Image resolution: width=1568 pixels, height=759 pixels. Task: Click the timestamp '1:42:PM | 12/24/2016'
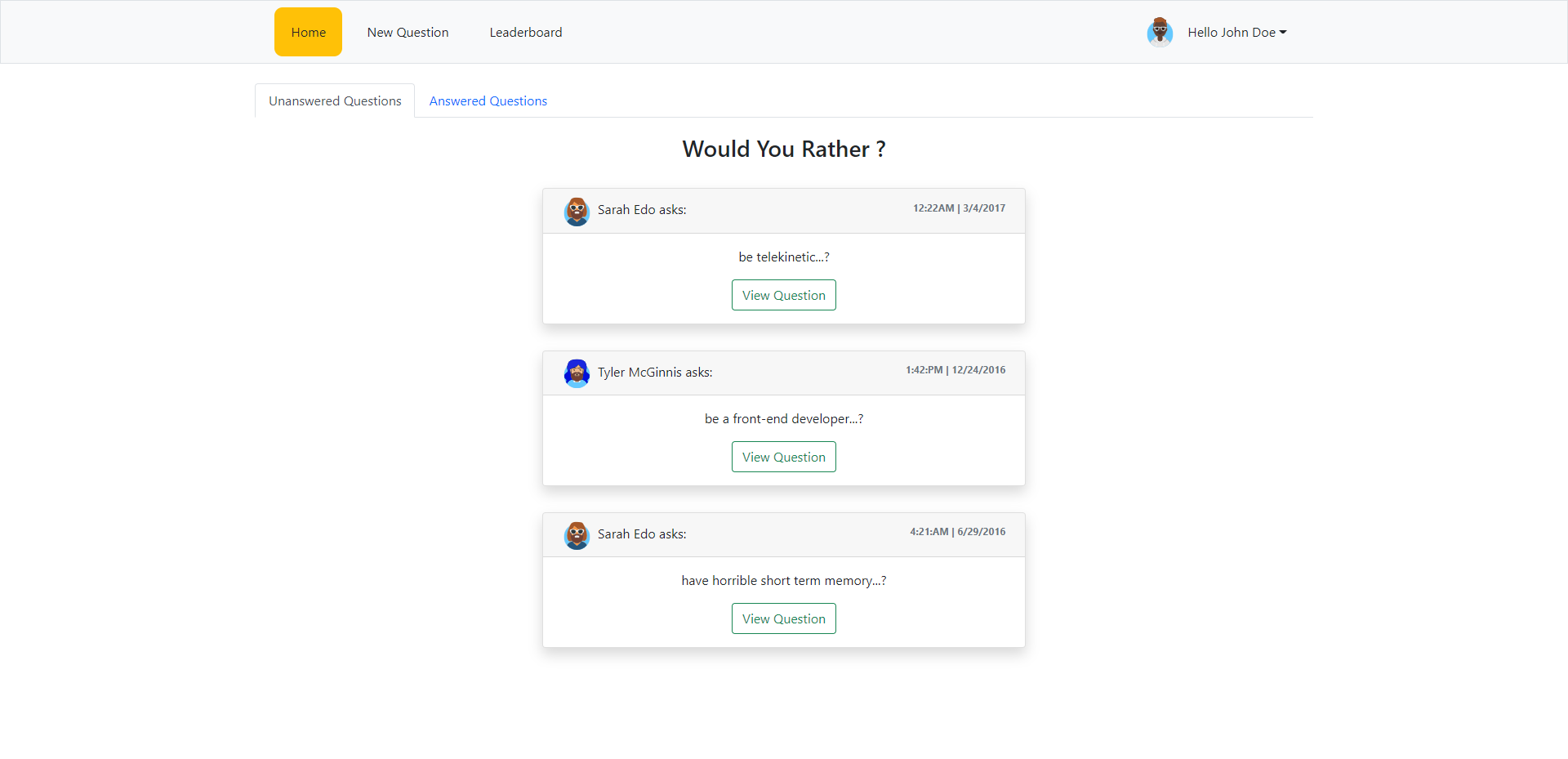pyautogui.click(x=955, y=370)
